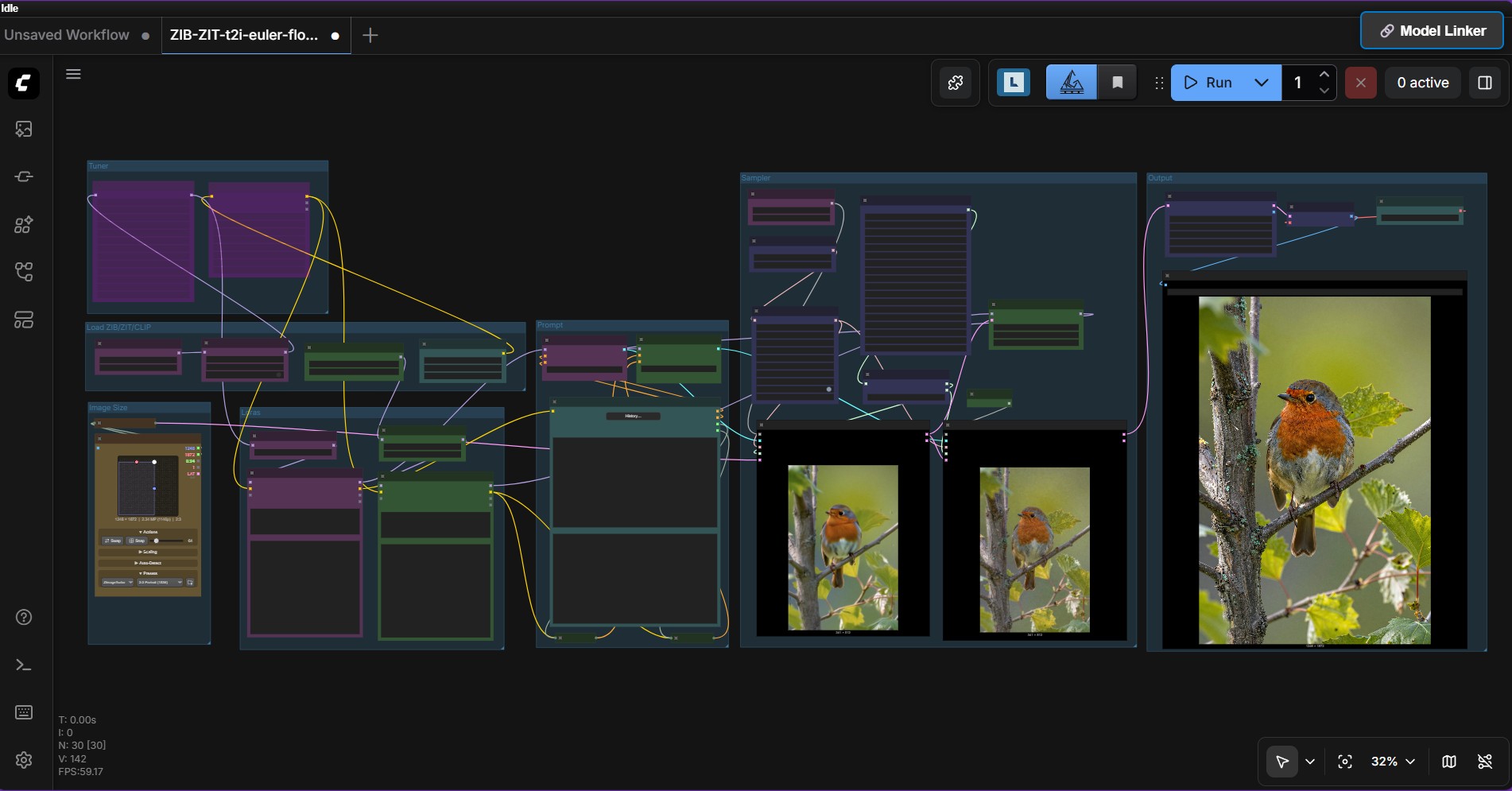Viewport: 1512px width, 791px height.
Task: Toggle the bottom console terminal panel
Action: click(x=24, y=665)
